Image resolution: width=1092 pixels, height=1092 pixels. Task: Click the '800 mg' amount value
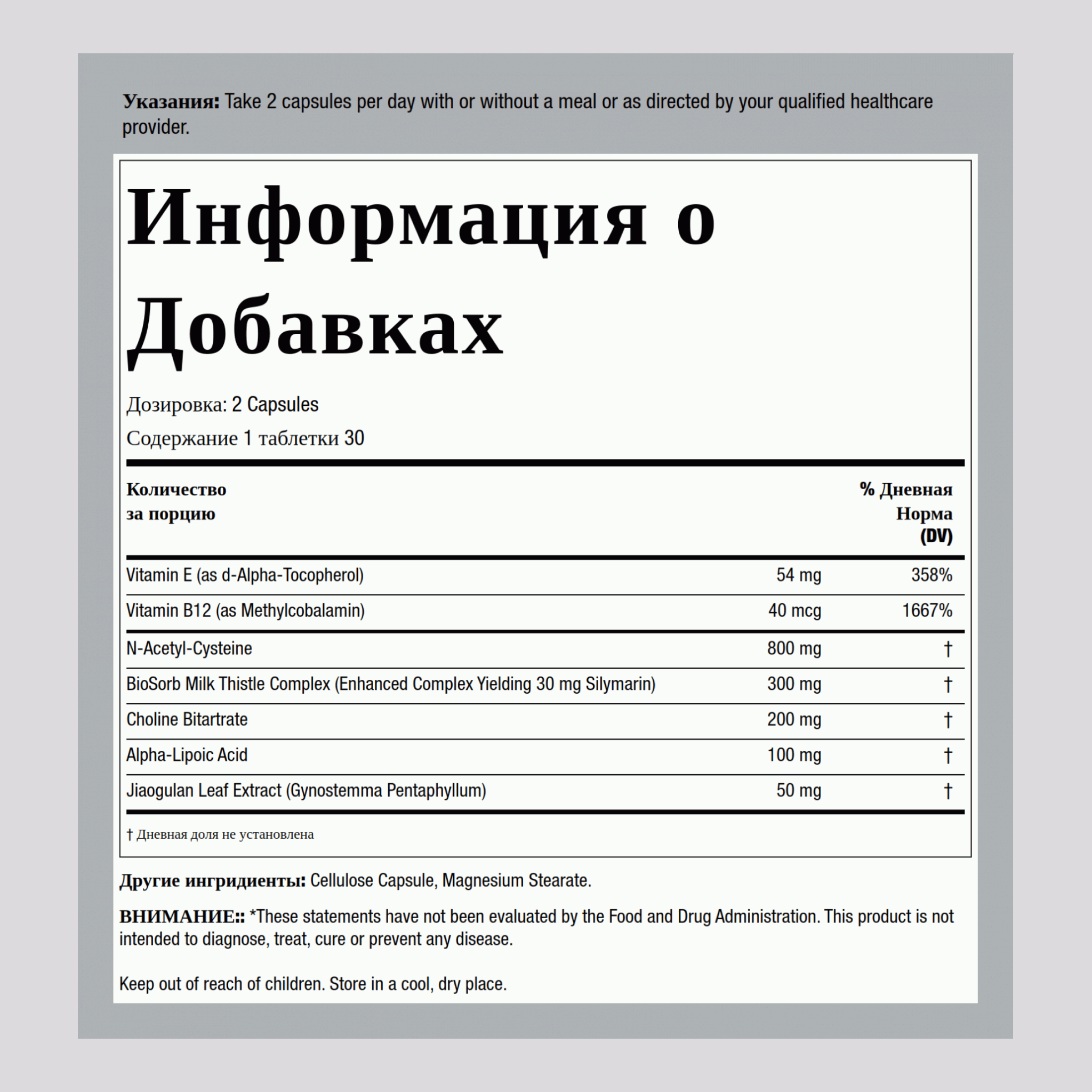pyautogui.click(x=793, y=648)
